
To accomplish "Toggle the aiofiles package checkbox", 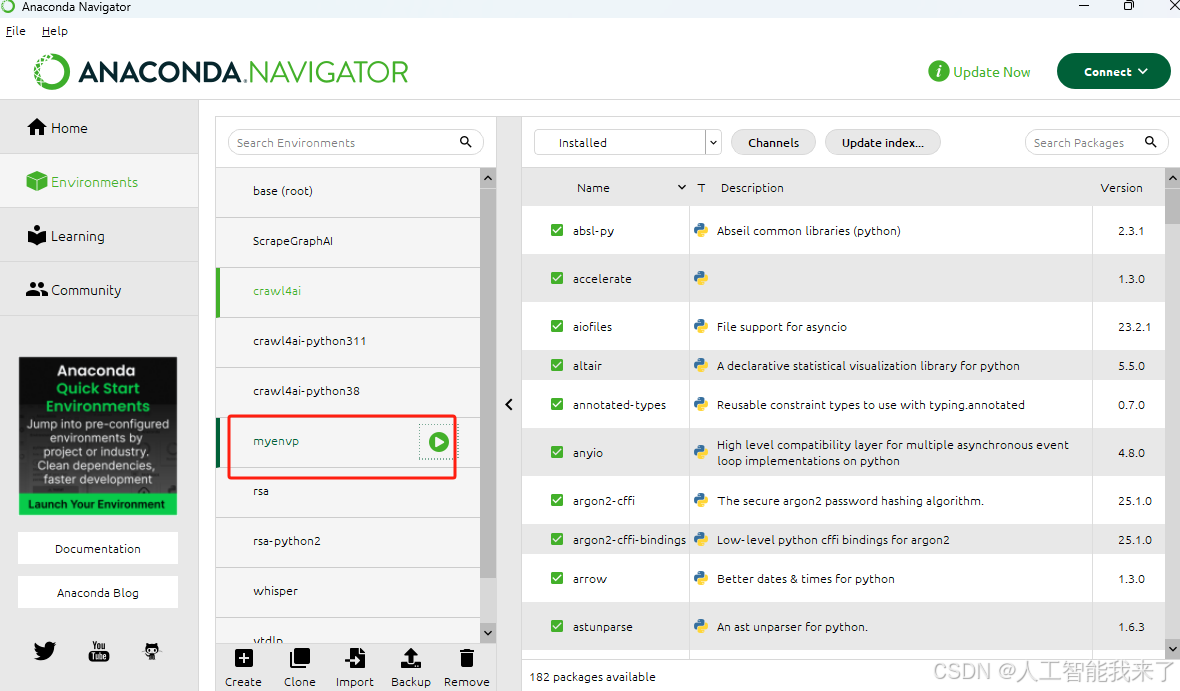I will click(x=557, y=326).
